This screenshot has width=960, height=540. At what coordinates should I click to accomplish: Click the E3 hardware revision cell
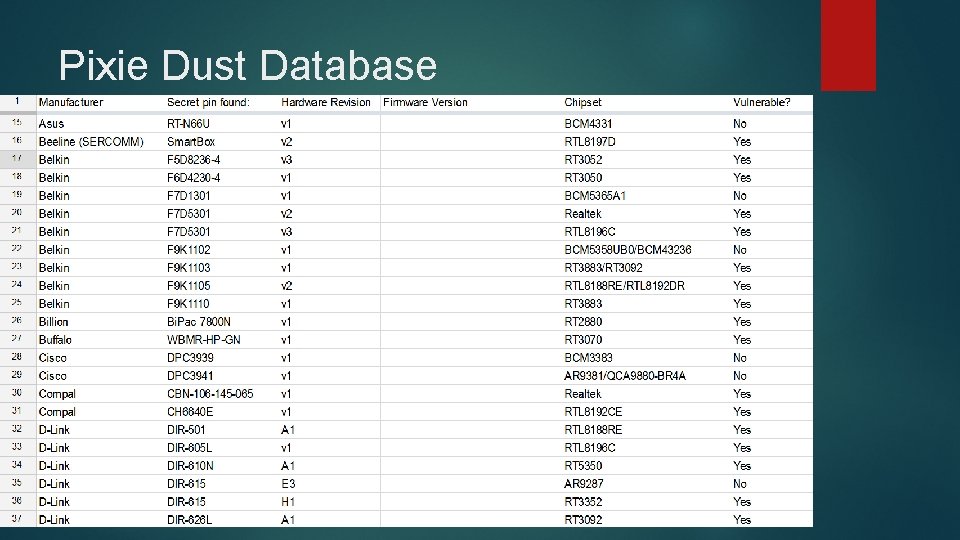coord(288,484)
